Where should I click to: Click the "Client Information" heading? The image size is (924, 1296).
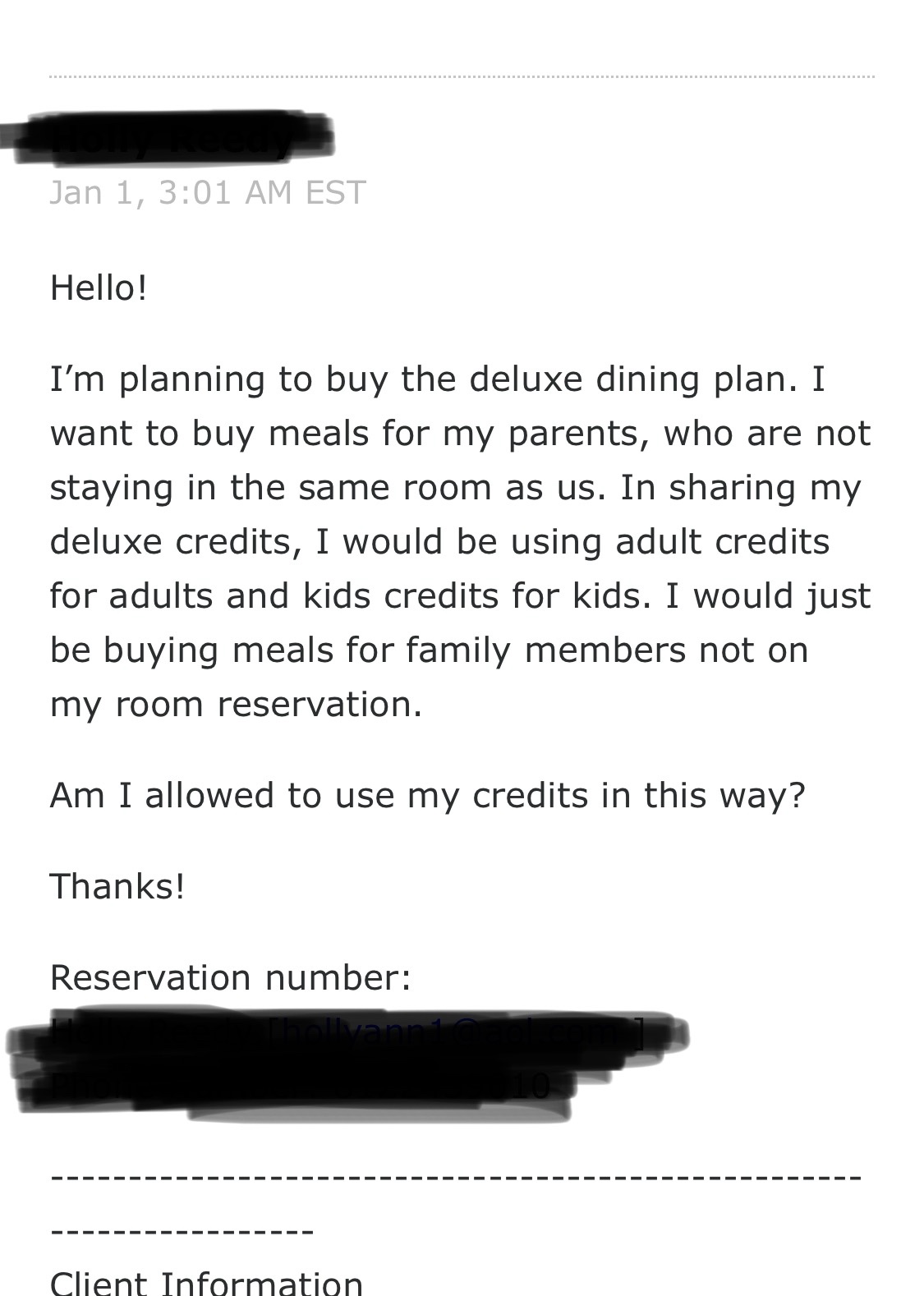206,1283
